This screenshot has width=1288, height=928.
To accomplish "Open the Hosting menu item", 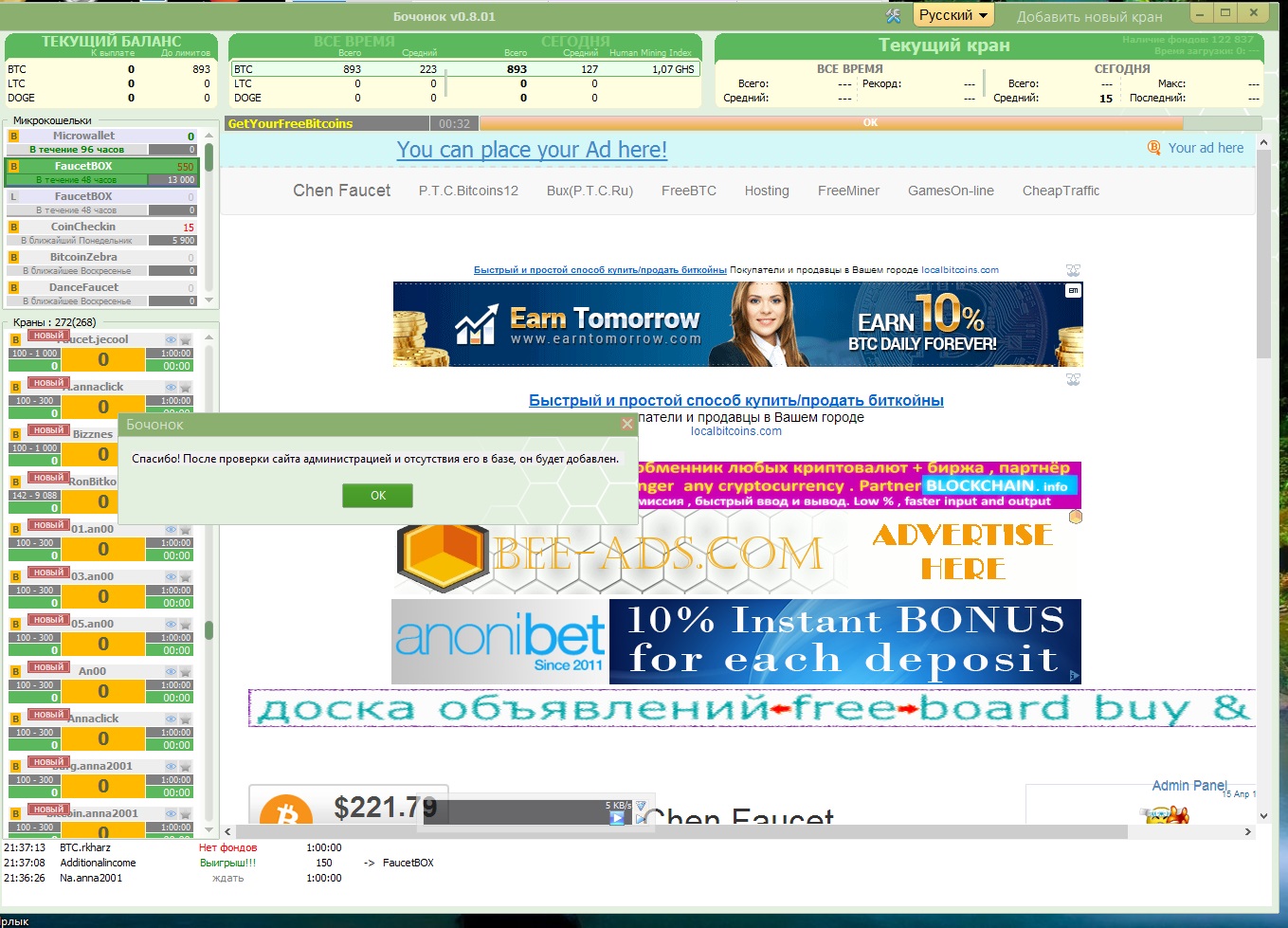I will coord(767,191).
